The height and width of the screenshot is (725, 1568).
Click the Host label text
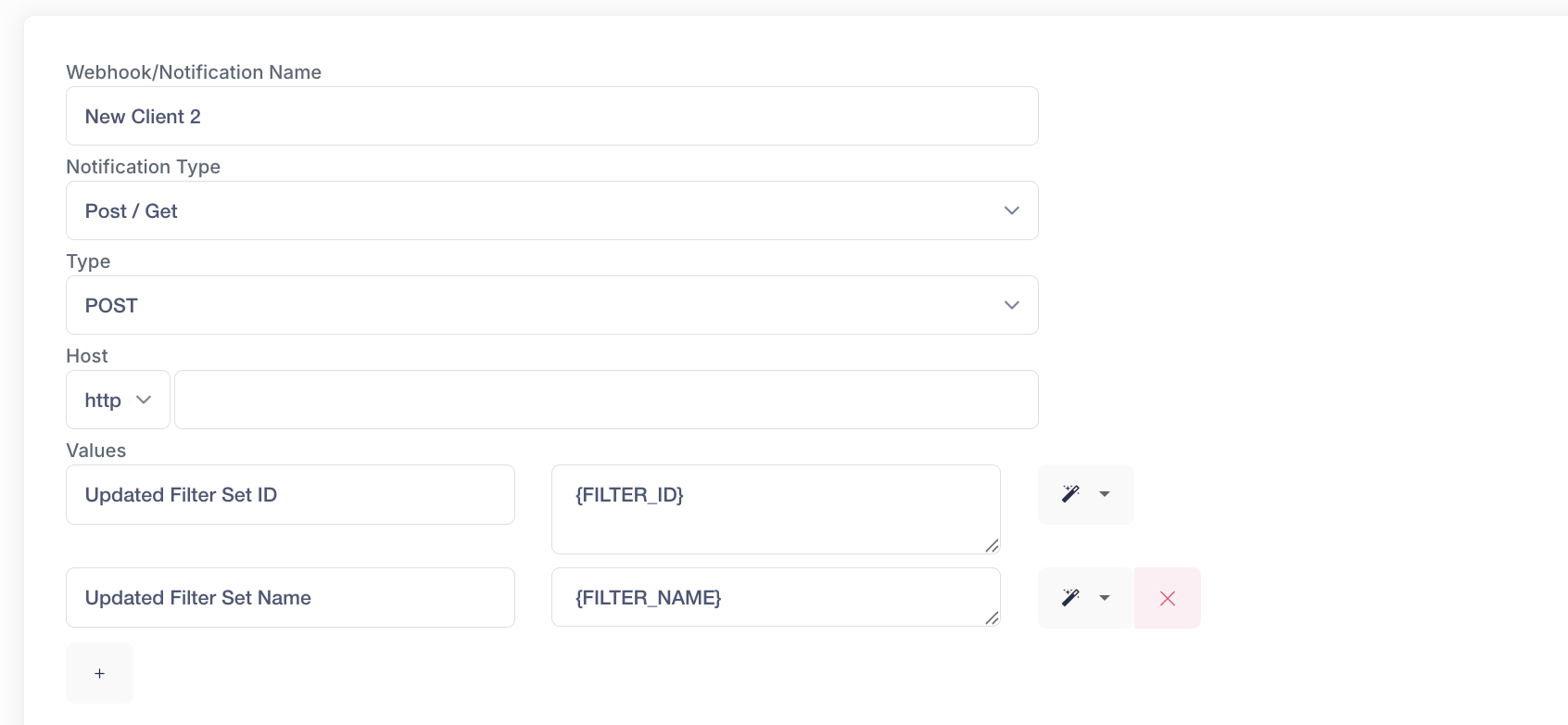click(87, 356)
